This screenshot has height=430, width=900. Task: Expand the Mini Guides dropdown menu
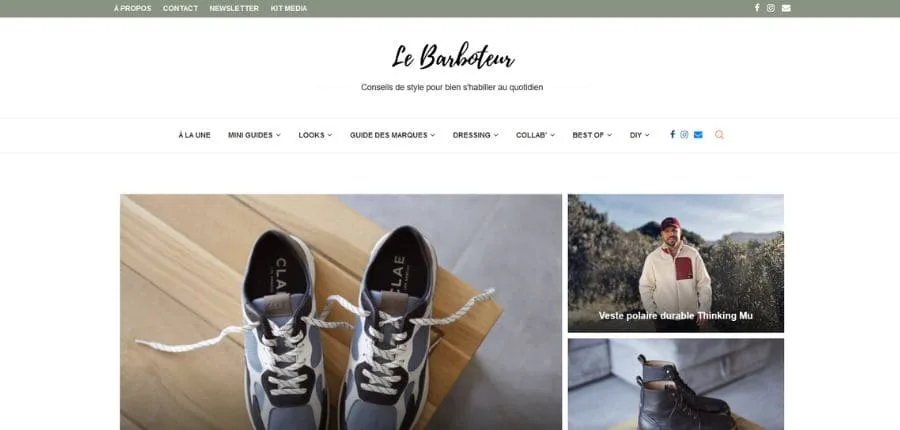coord(254,135)
